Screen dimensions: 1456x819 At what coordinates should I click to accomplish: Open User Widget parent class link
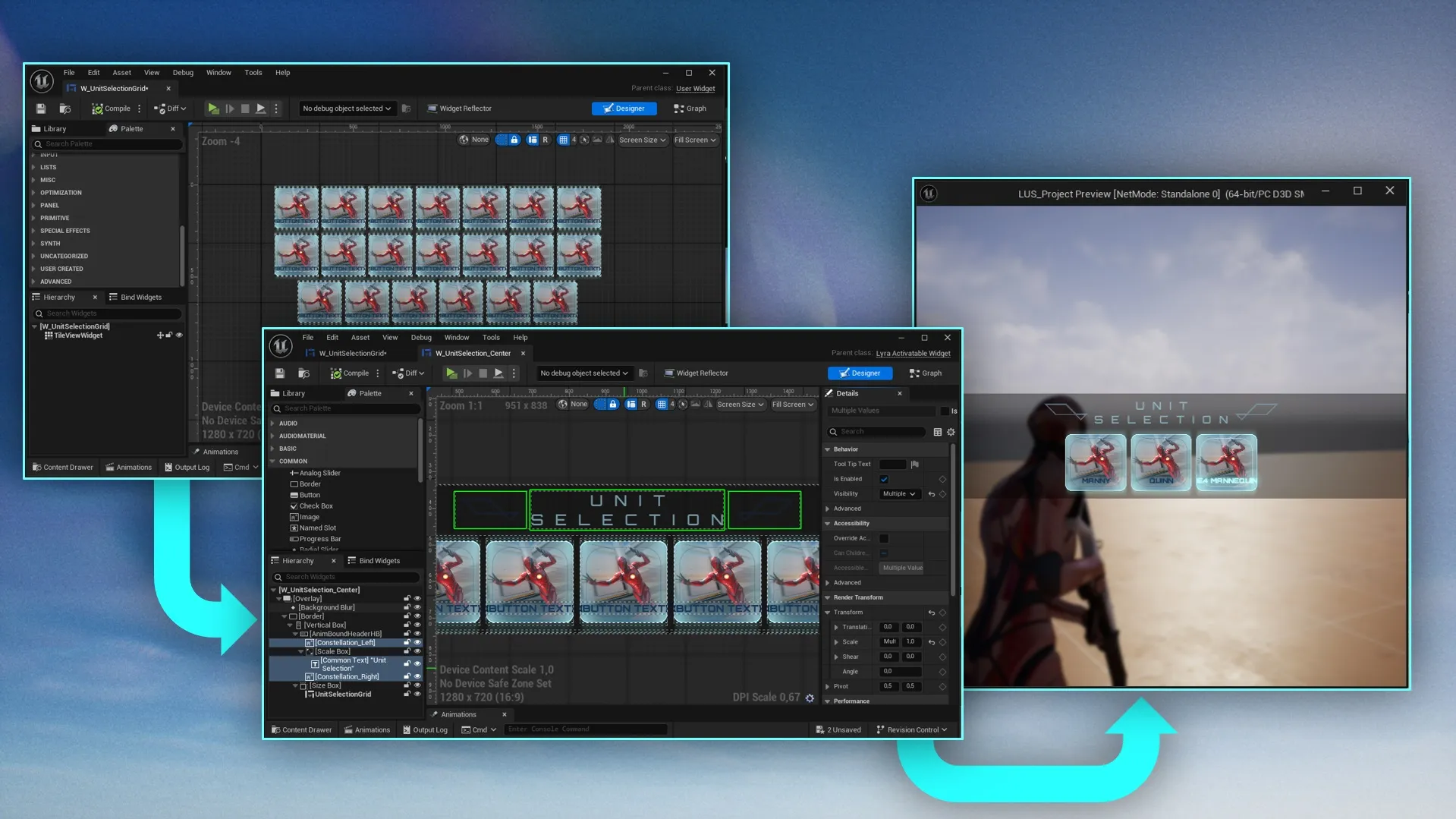pos(695,89)
